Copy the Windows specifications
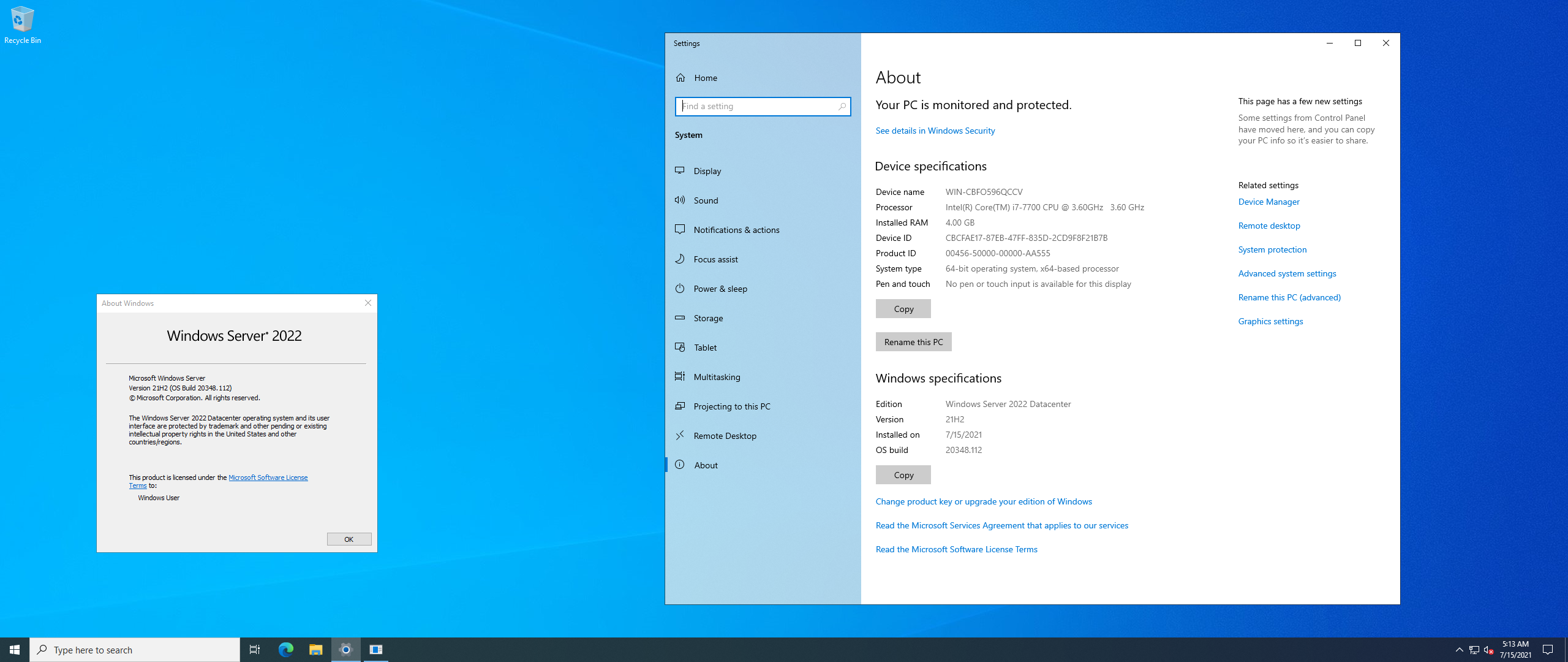 903,475
